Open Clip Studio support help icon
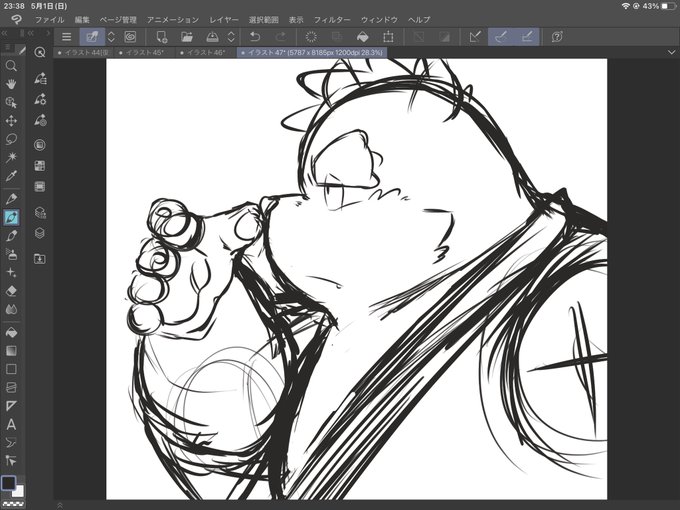Viewport: 680px width, 510px height. [557, 37]
